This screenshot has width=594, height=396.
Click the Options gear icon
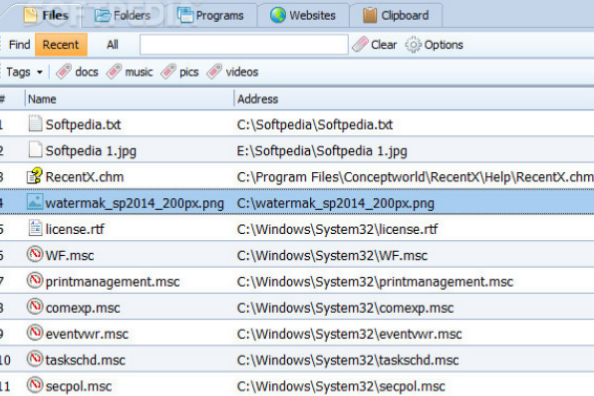[x=413, y=45]
